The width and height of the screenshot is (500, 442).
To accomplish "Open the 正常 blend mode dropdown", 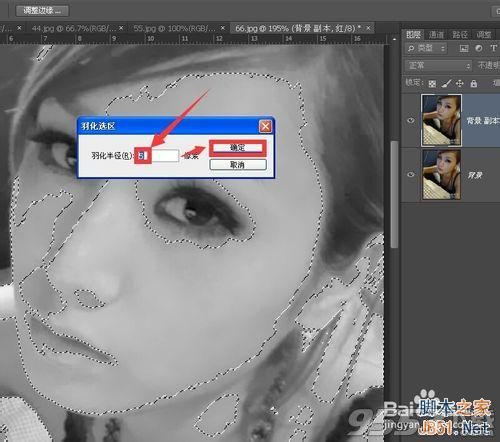I will (439, 66).
